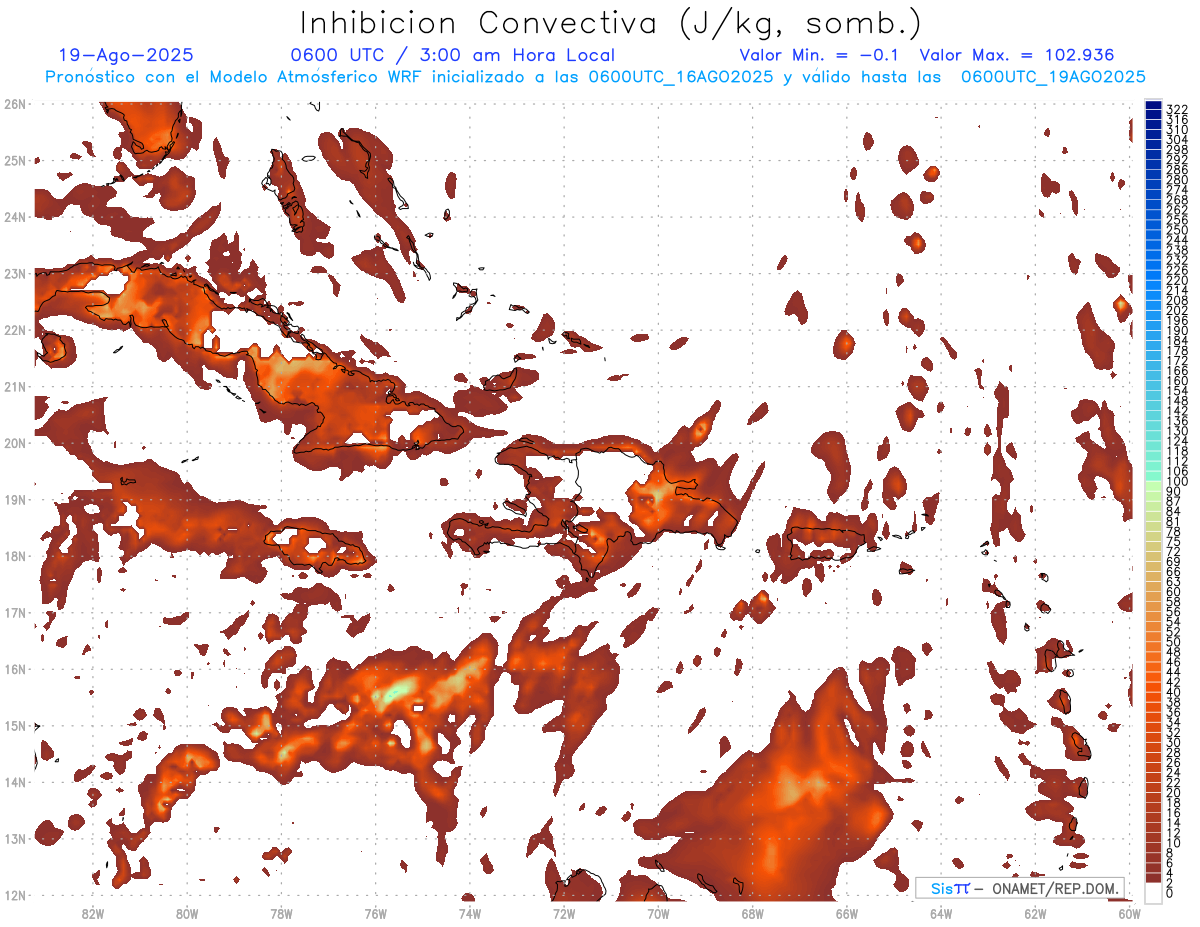Click the darkest blue swatch atop the color scale
This screenshot has width=1200, height=927.
tap(1153, 107)
